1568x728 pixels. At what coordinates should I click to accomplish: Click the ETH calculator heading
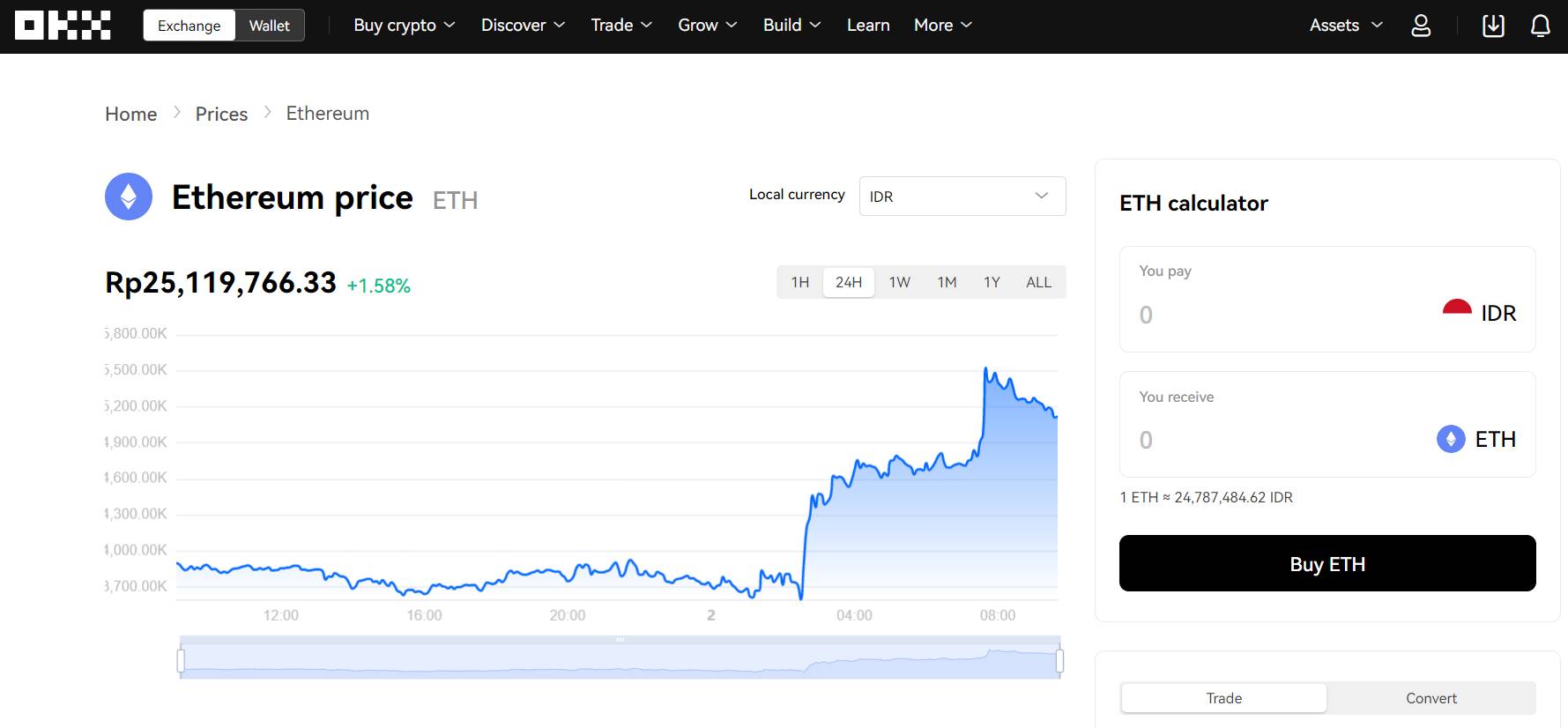[1193, 204]
